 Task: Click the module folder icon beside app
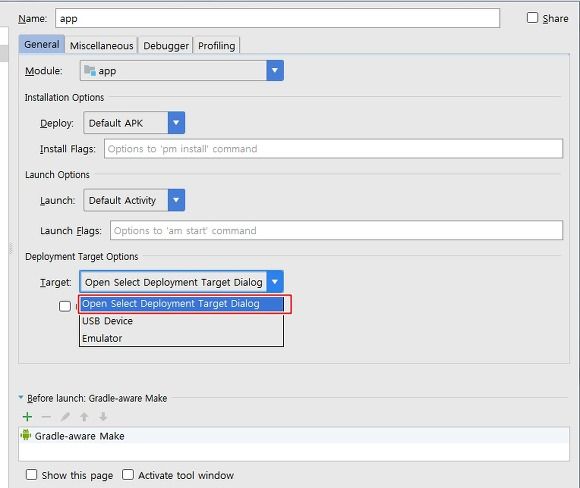(x=90, y=70)
